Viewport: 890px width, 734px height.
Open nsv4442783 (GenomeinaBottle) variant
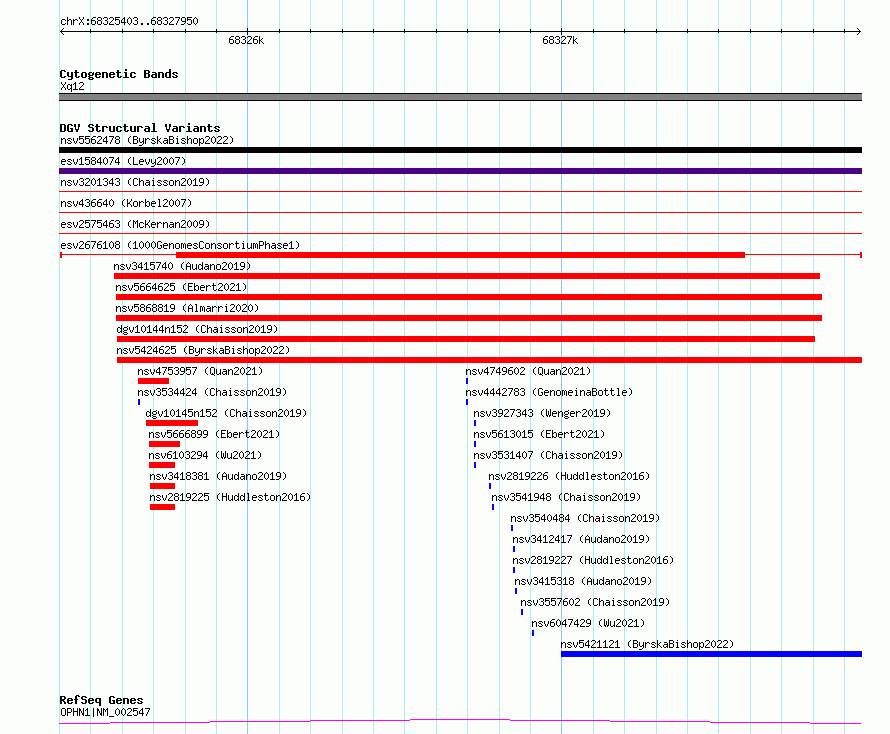(x=549, y=392)
